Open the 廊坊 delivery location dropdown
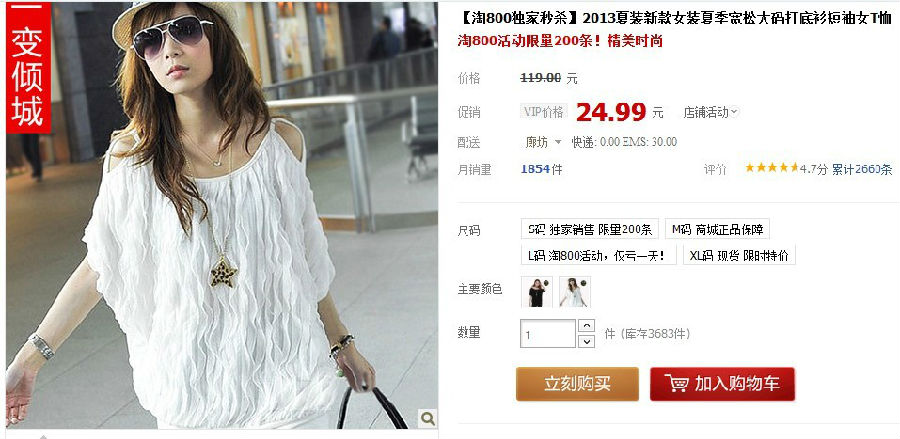The height and width of the screenshot is (439, 900). tap(543, 142)
